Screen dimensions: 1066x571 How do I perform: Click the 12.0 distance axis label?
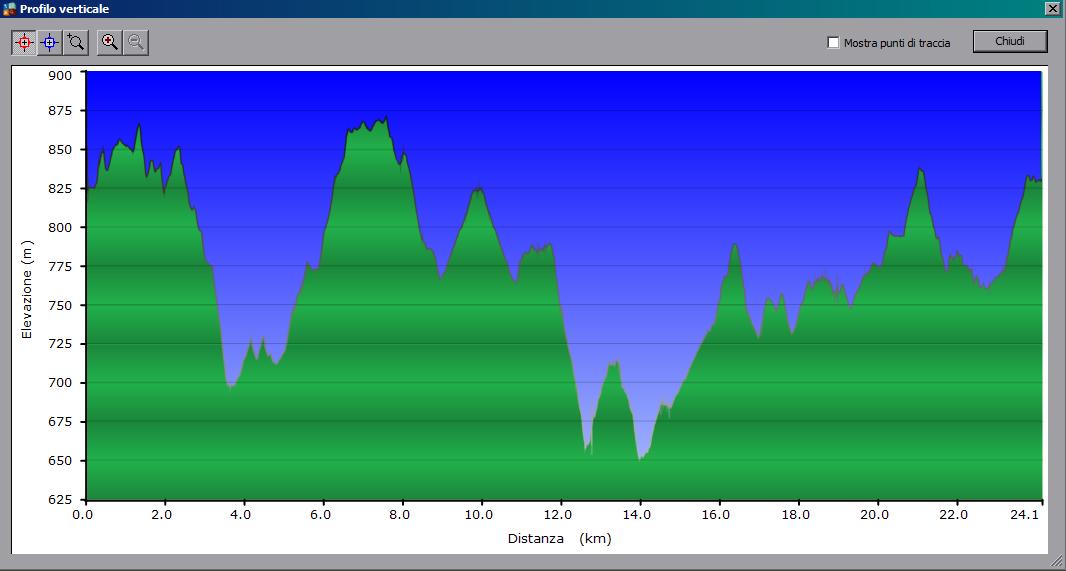point(558,515)
